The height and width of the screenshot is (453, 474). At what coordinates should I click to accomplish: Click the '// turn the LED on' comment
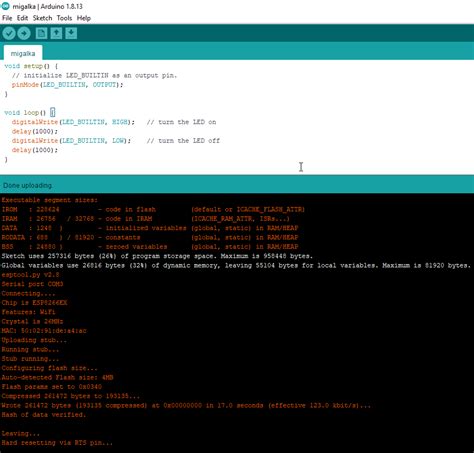[x=181, y=122]
